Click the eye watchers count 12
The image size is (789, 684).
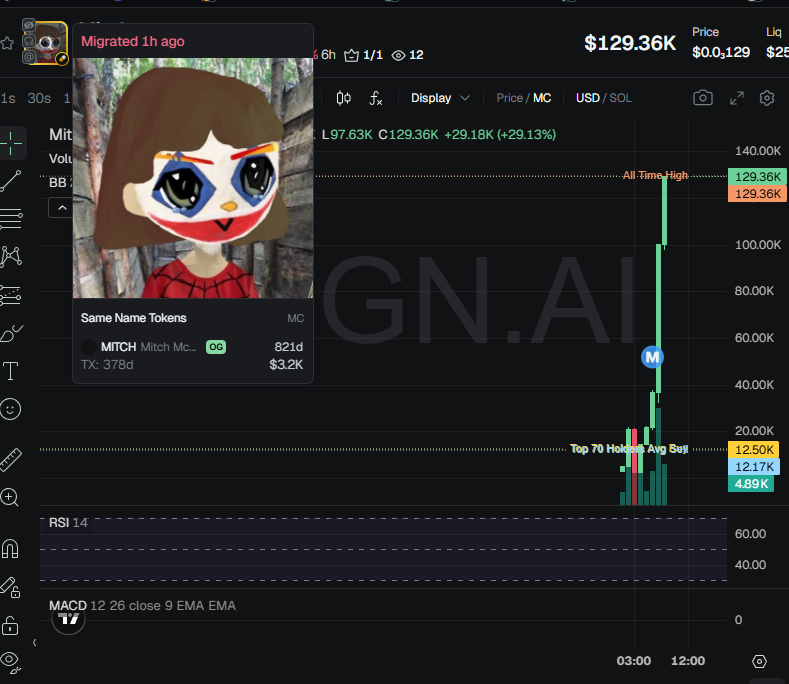408,55
